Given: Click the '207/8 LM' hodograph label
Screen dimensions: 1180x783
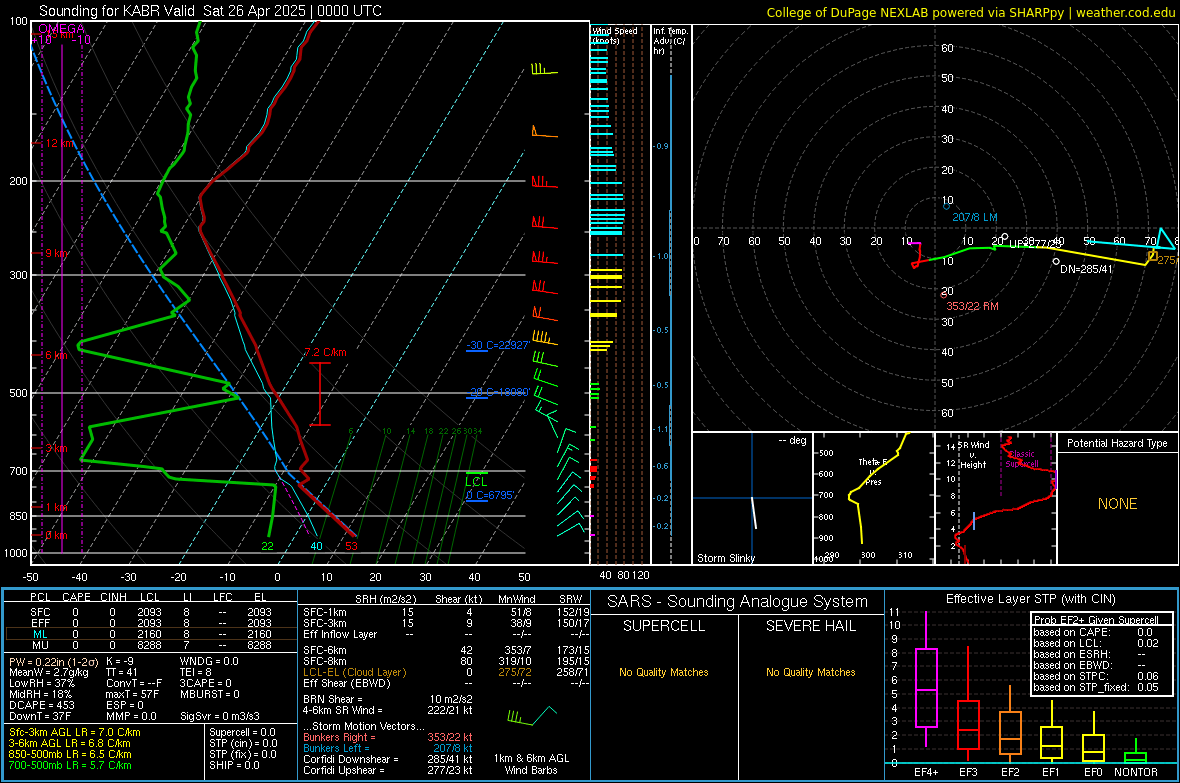Looking at the screenshot, I should point(975,217).
